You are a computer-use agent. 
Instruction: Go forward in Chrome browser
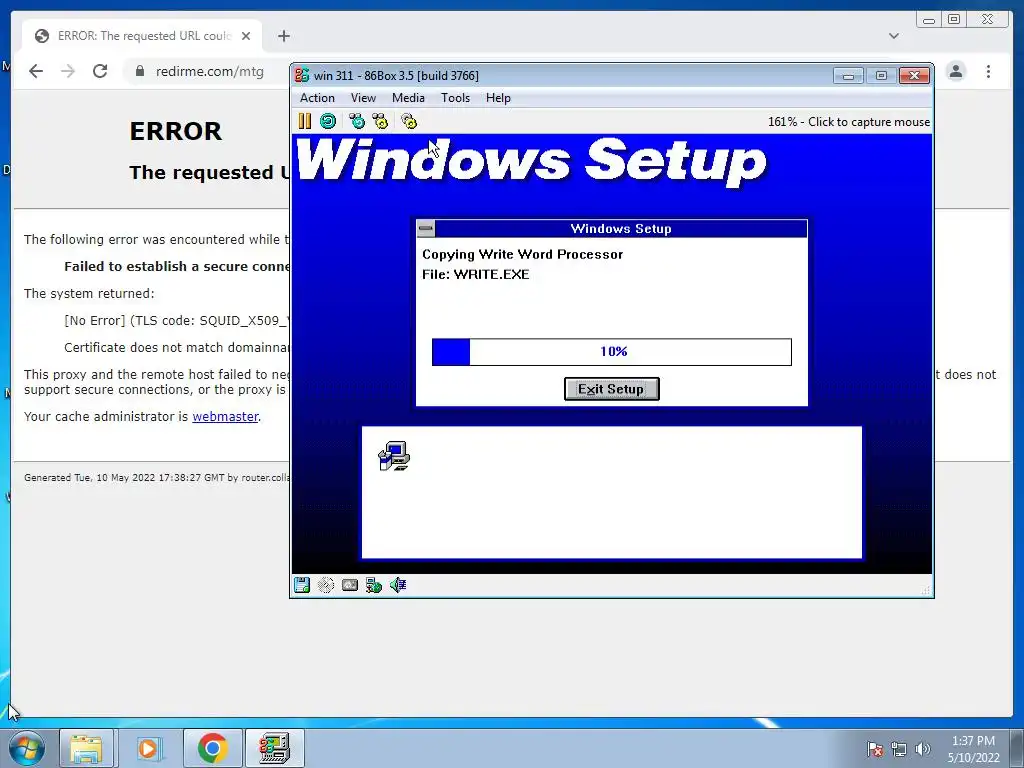tap(68, 71)
